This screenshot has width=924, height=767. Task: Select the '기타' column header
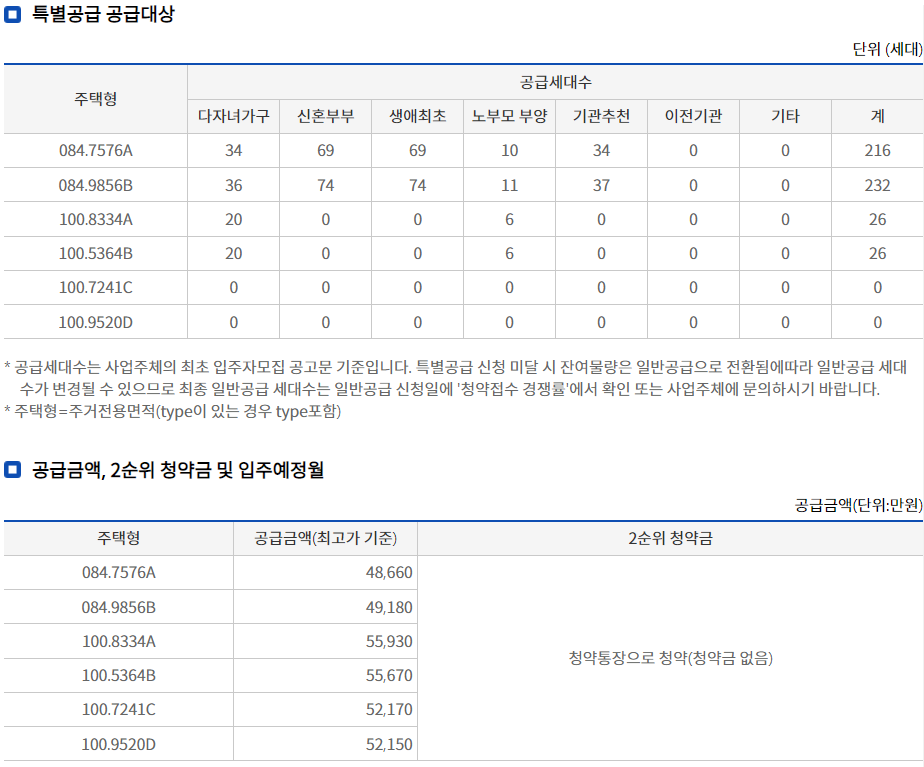click(785, 116)
